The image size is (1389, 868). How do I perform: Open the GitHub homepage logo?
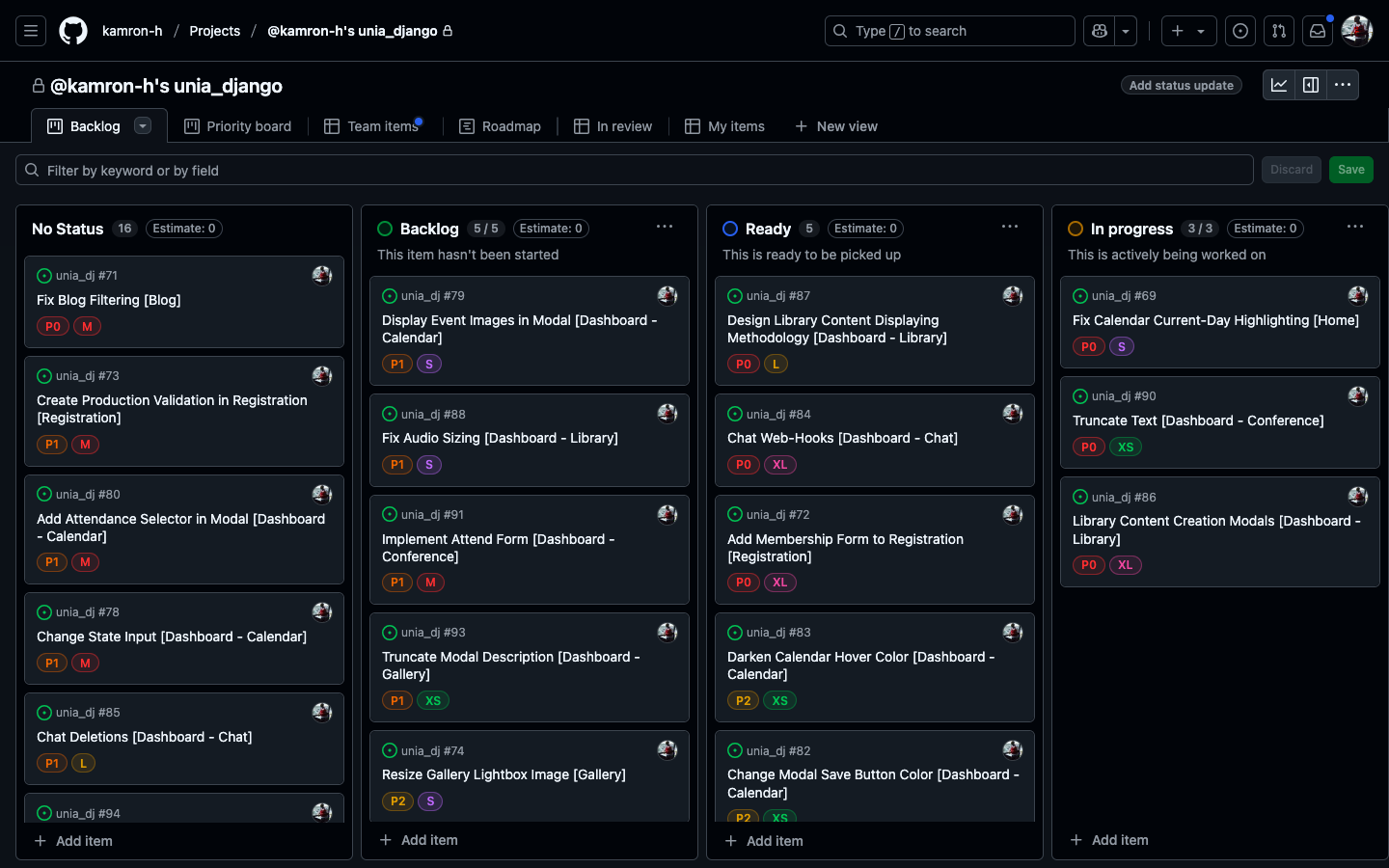tap(73, 31)
